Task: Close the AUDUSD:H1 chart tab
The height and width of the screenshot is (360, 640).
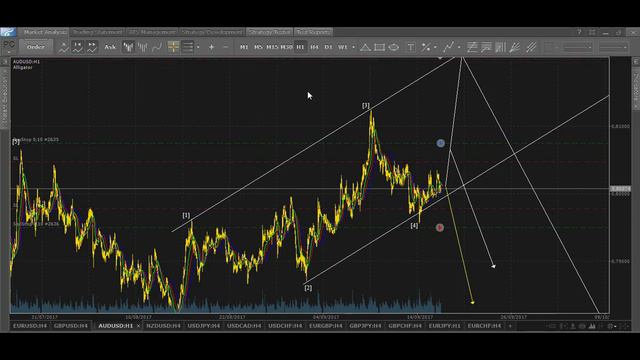Action: point(138,326)
